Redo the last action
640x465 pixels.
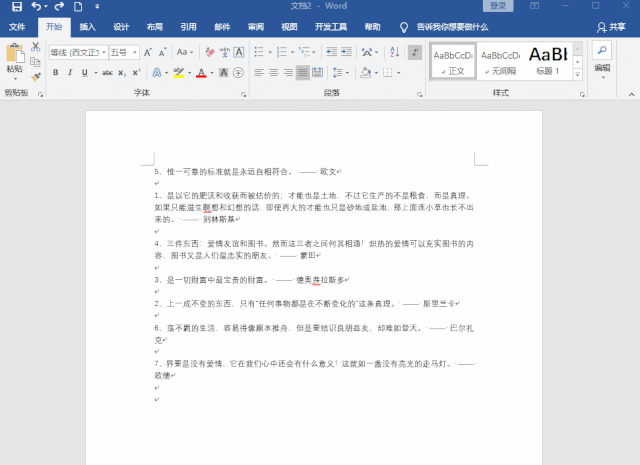[59, 6]
